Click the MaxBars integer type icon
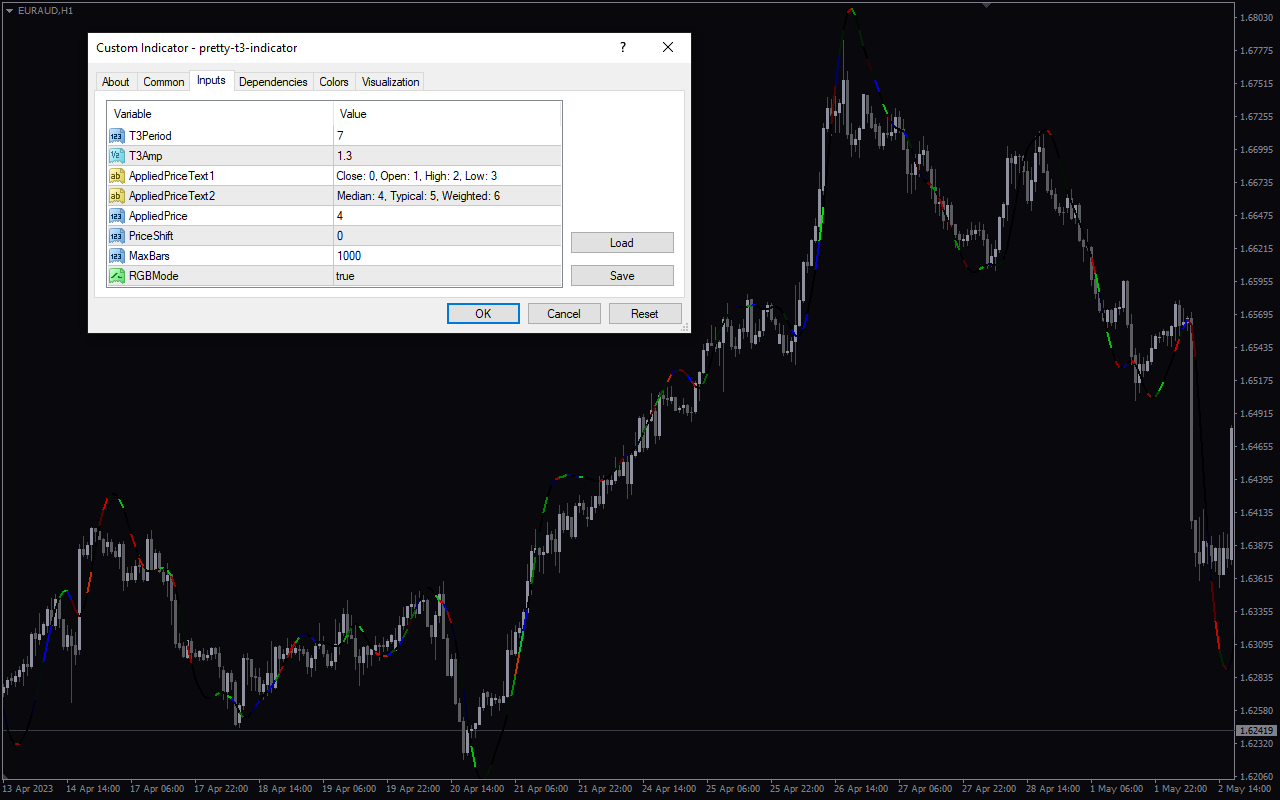 (117, 256)
